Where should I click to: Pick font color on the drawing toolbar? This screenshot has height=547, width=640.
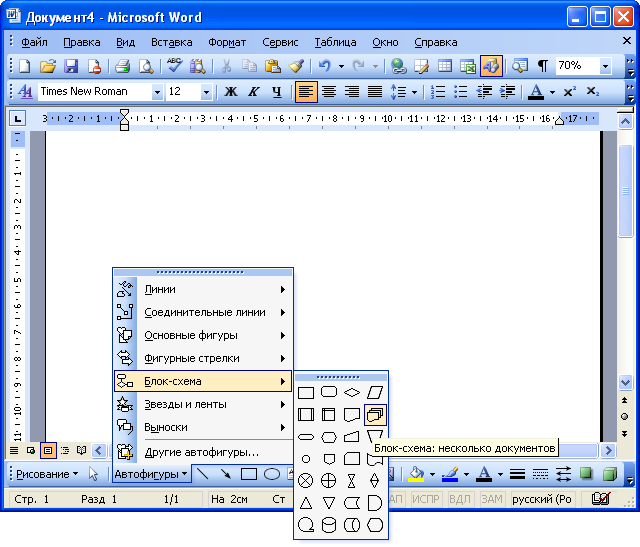[x=484, y=474]
